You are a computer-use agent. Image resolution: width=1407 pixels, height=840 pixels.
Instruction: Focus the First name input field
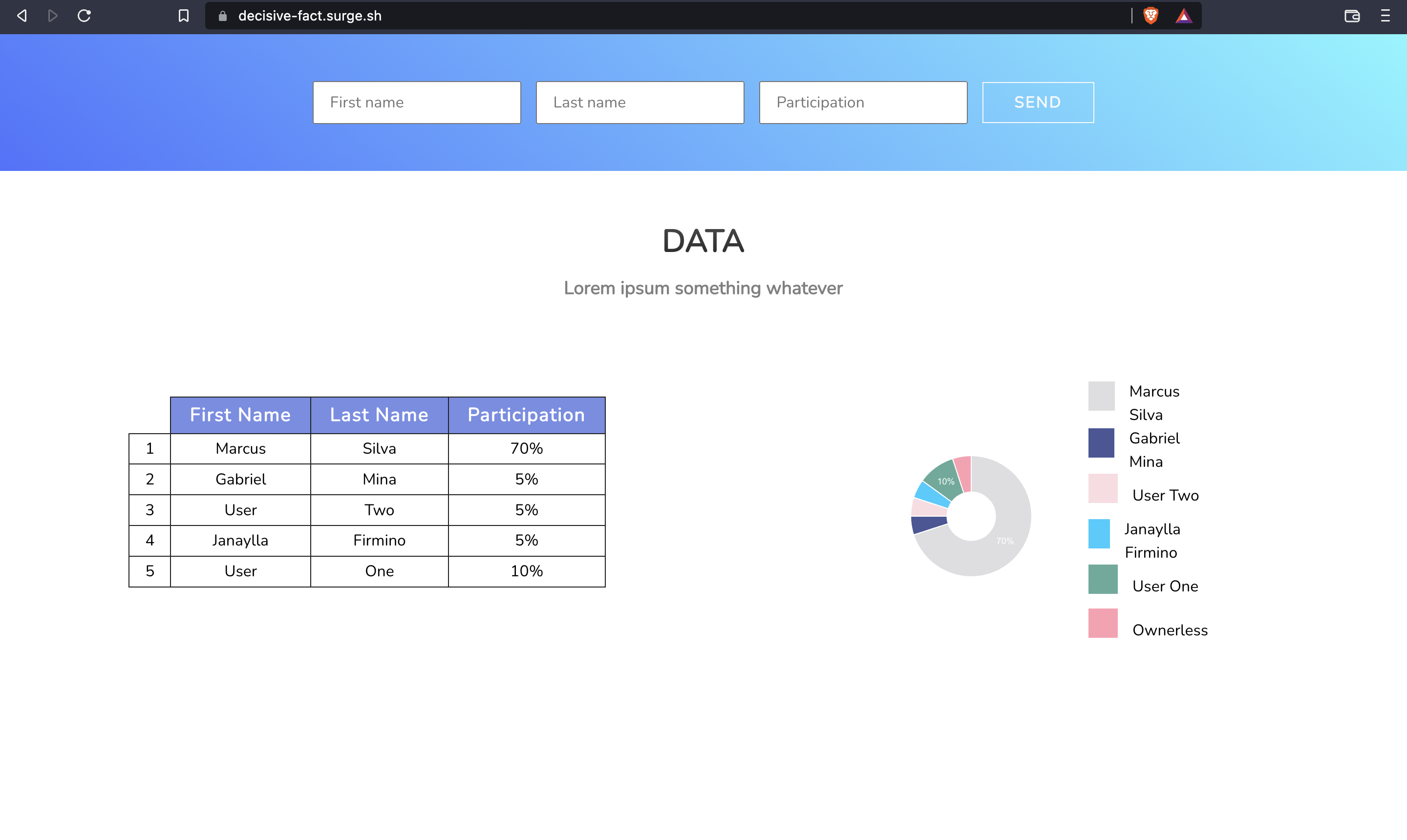coord(417,103)
